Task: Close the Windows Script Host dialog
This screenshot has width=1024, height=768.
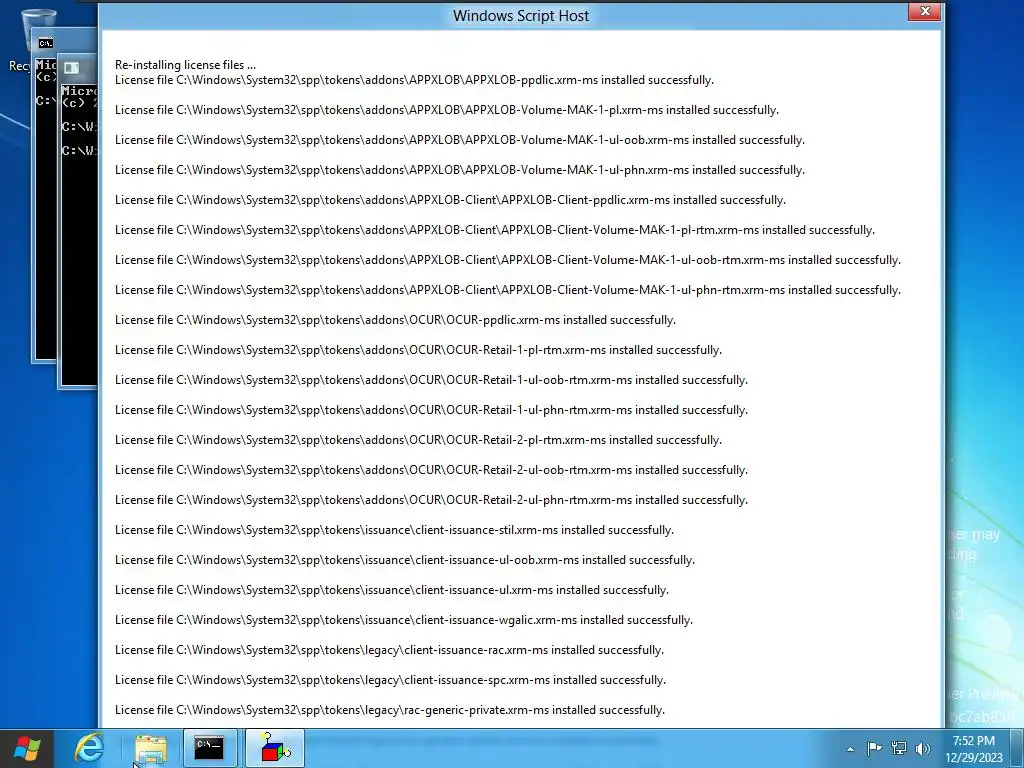Action: coord(925,11)
